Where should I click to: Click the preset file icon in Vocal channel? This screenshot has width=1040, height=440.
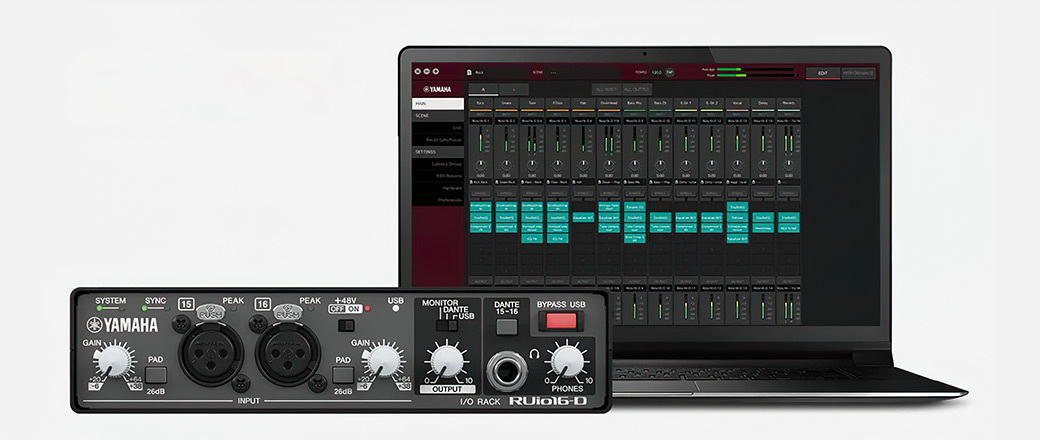click(728, 181)
